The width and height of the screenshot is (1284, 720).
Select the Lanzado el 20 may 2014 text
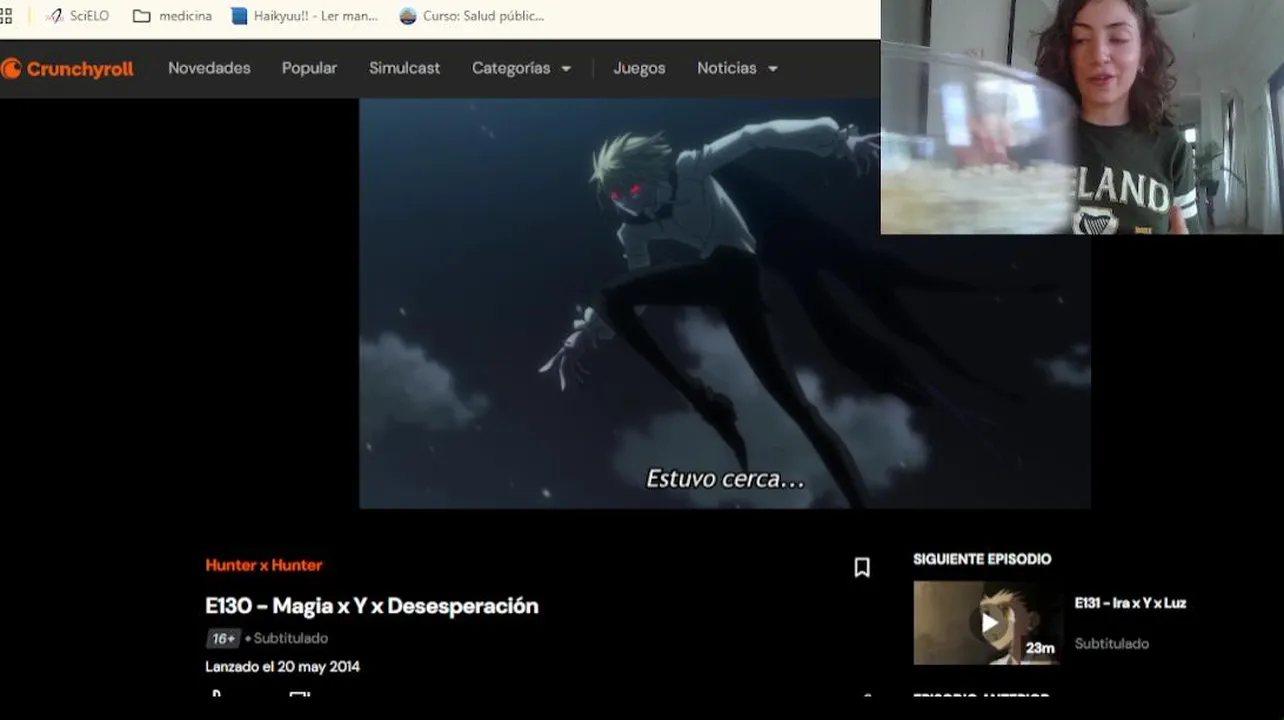[x=282, y=667]
